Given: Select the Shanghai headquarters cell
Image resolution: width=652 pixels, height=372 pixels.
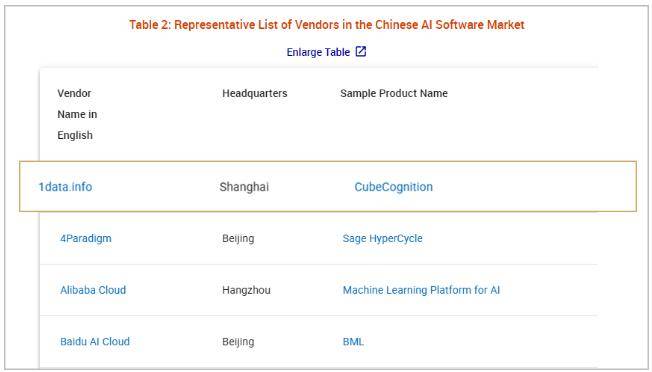Looking at the screenshot, I should (x=244, y=187).
